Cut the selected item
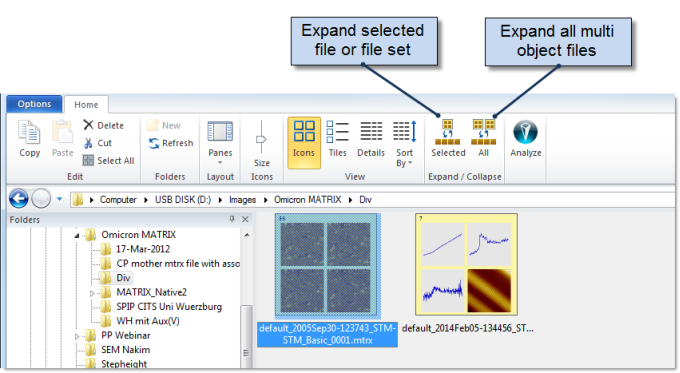Viewport: 680px width, 373px height. tap(98, 143)
